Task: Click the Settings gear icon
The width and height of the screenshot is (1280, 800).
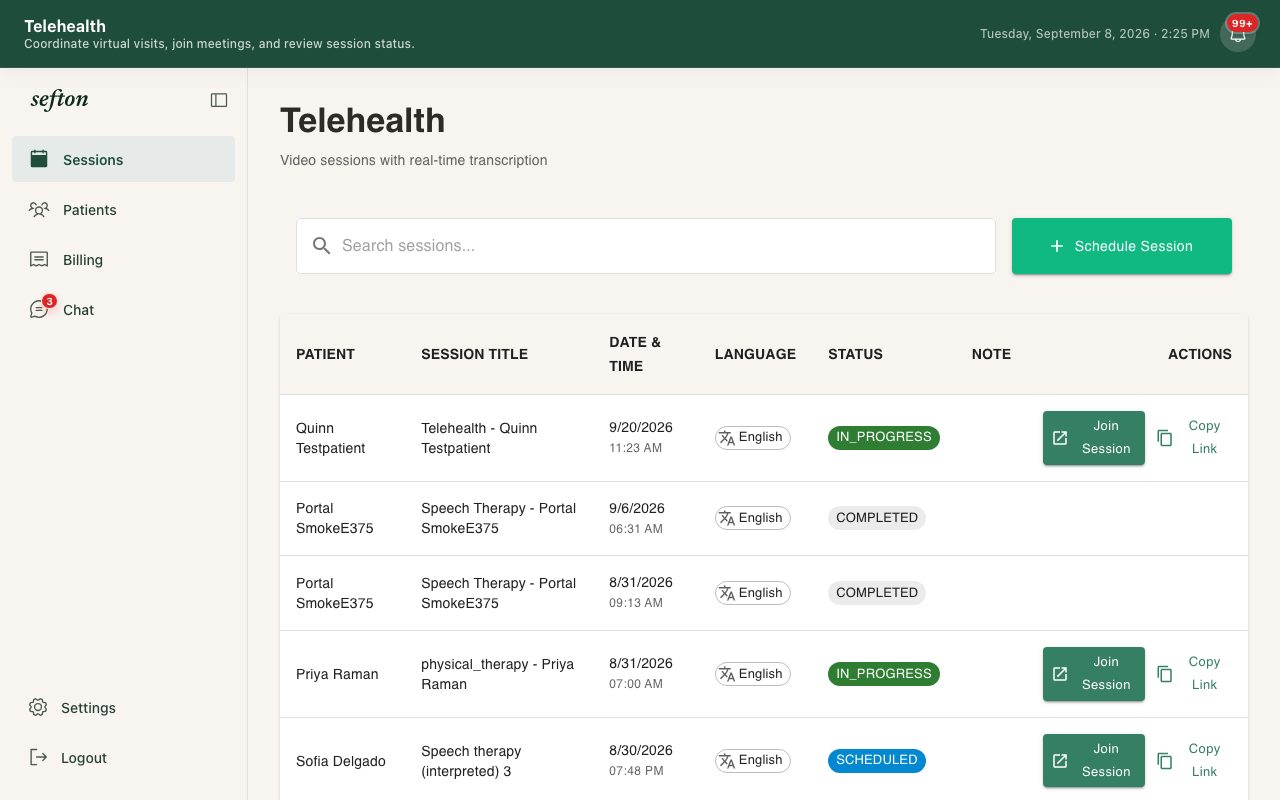Action: tap(38, 707)
